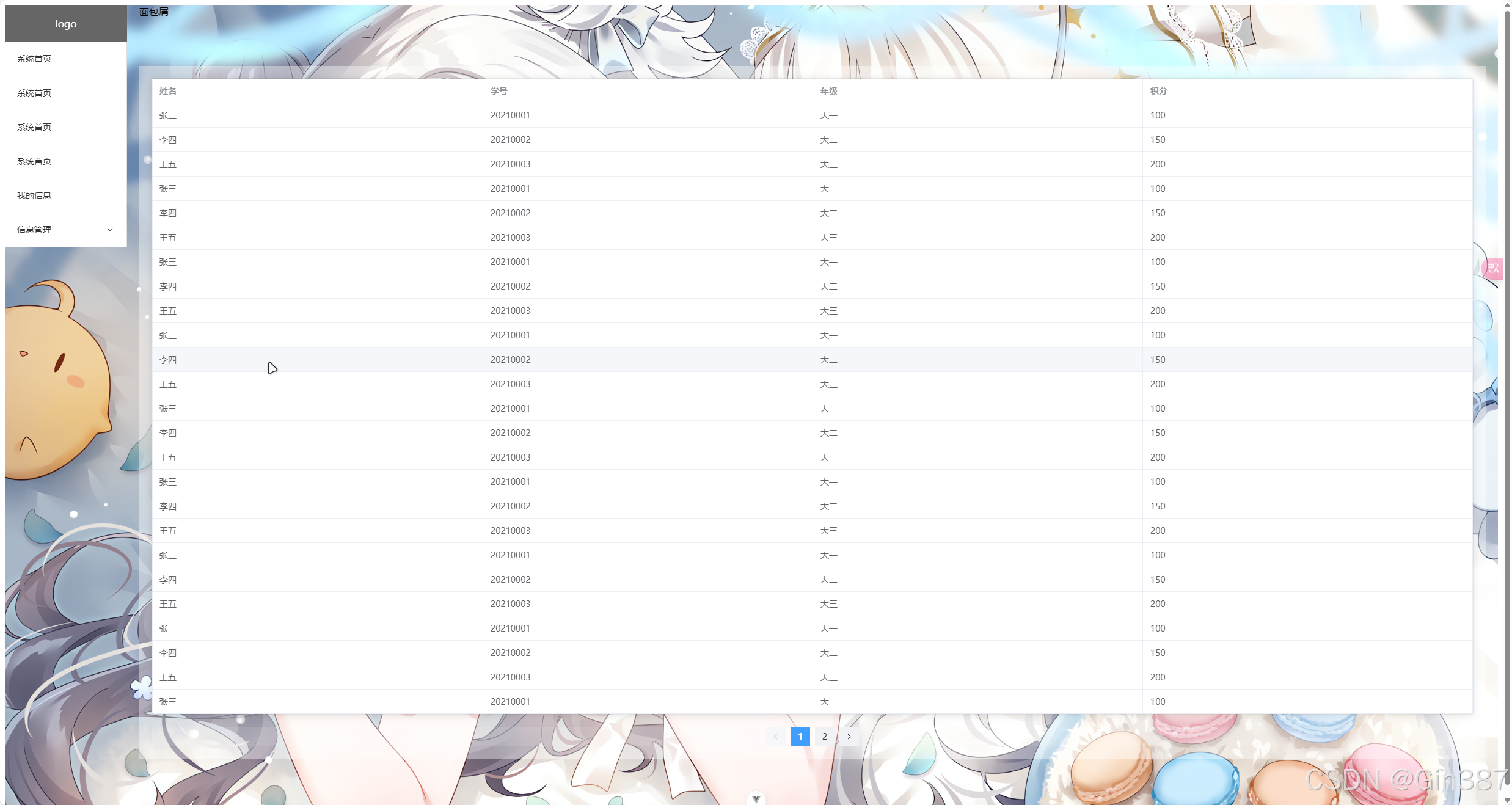Open the 信息管理 menu entry
The width and height of the screenshot is (1512, 805).
click(x=34, y=230)
